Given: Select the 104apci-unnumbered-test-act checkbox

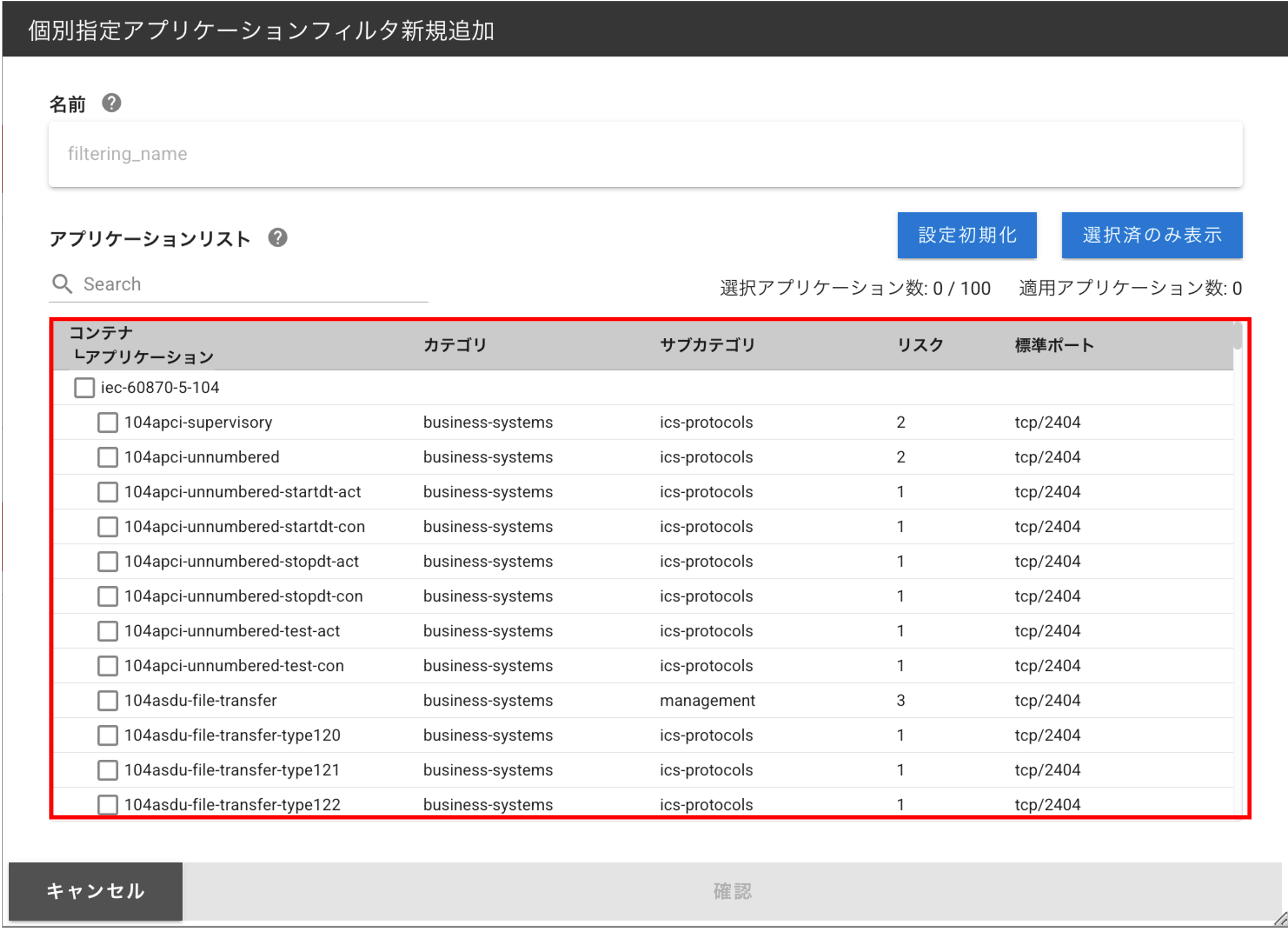Looking at the screenshot, I should coord(107,631).
